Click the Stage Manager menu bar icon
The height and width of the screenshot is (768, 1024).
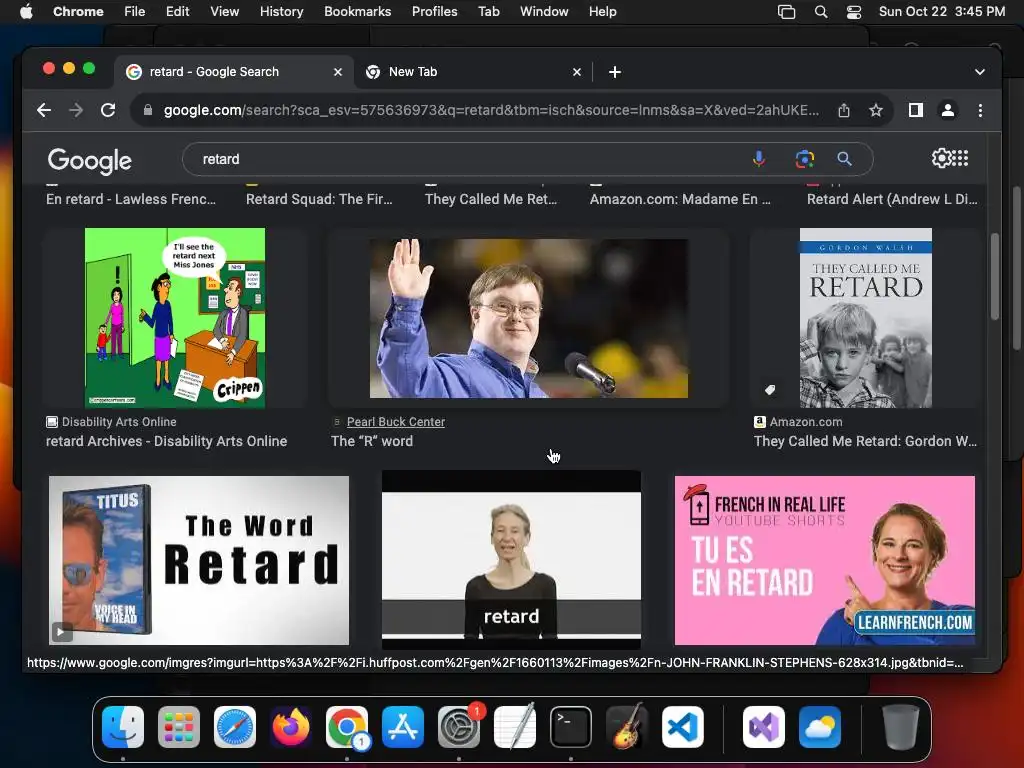(786, 12)
